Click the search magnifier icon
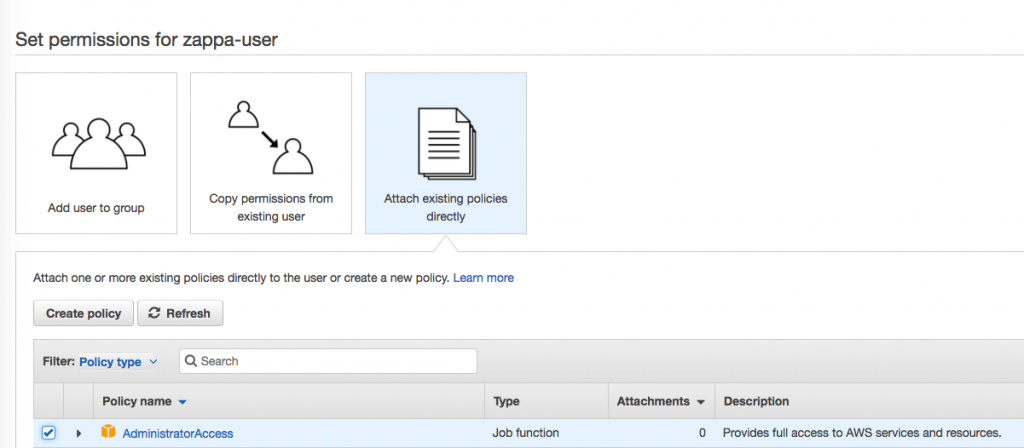 191,361
